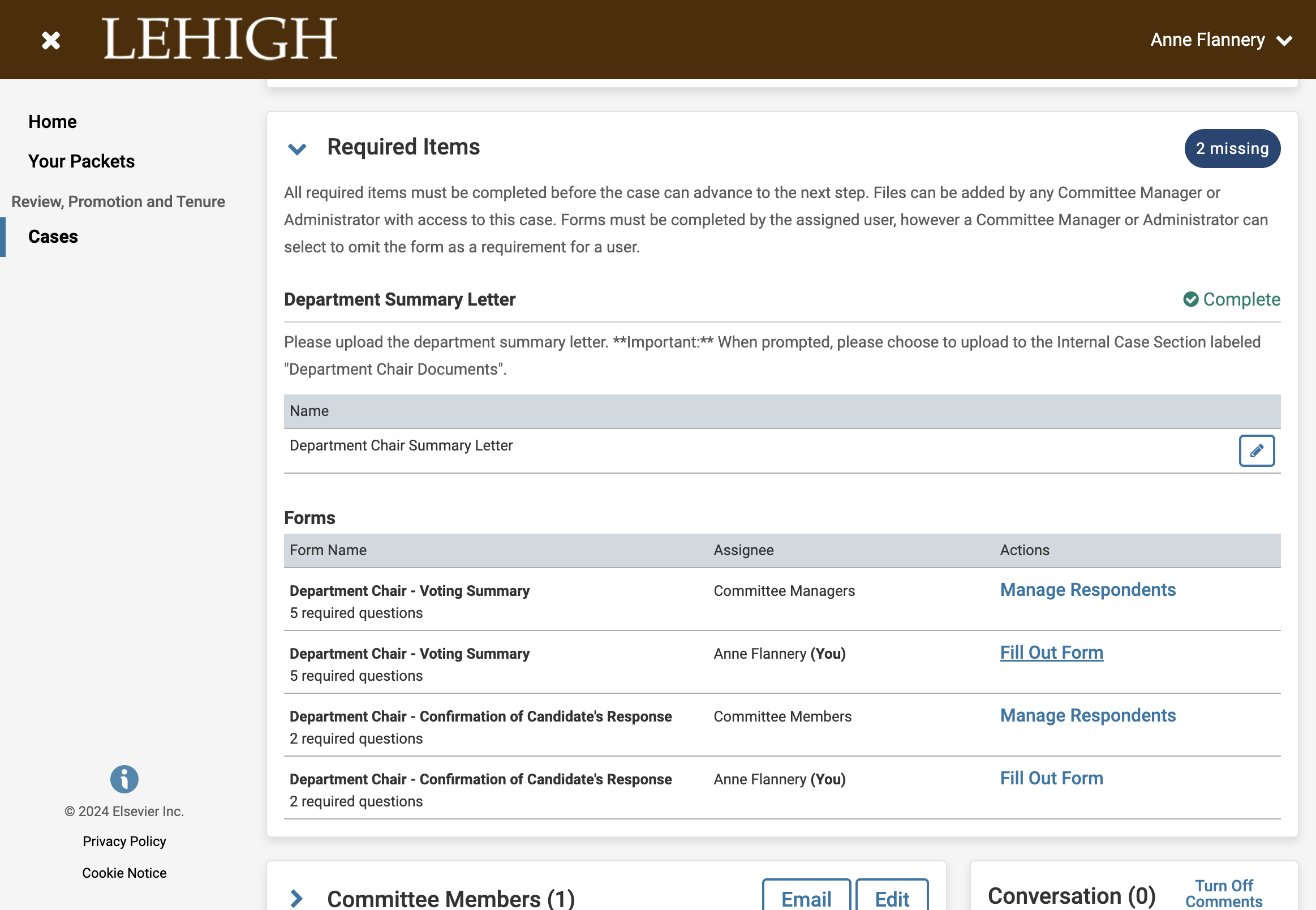Image resolution: width=1316 pixels, height=910 pixels.
Task: Expand the Committee Members section
Action: [x=297, y=899]
